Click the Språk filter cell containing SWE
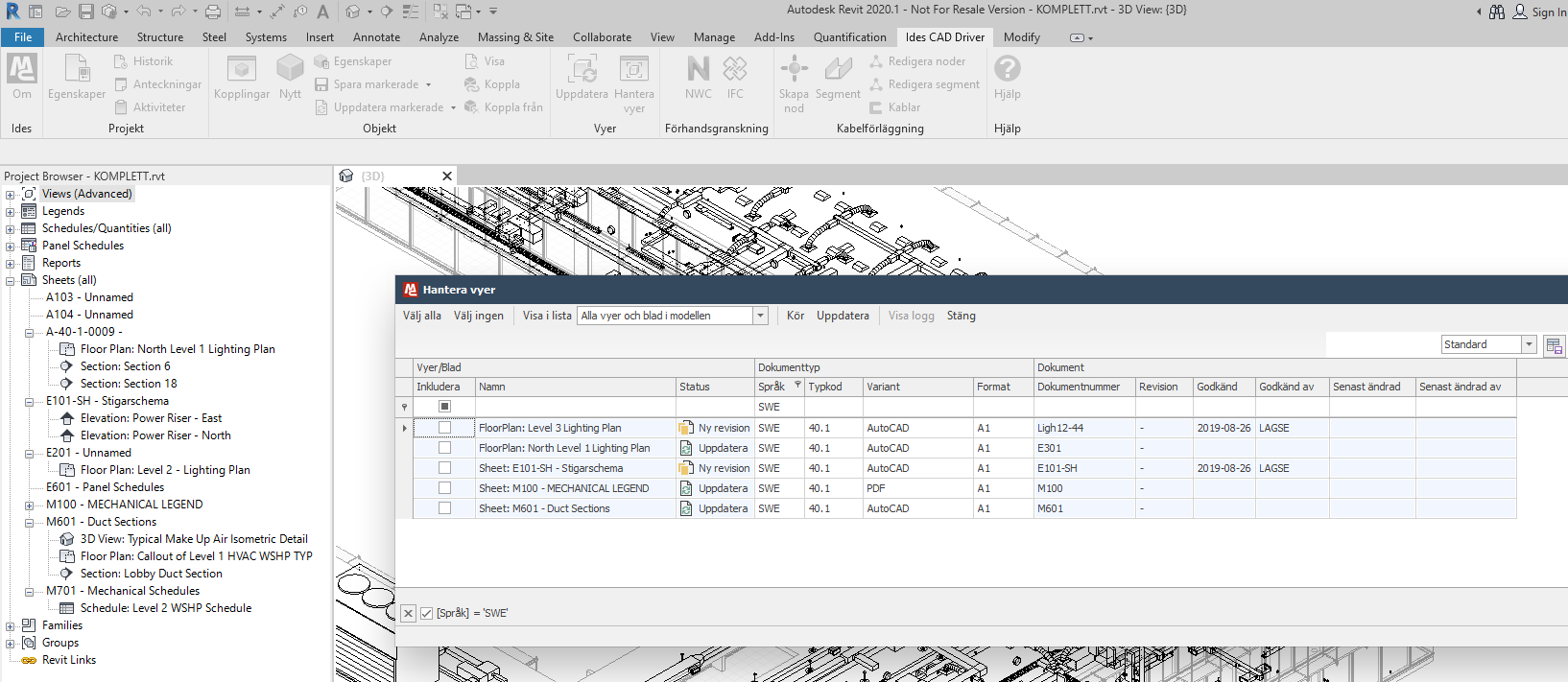 click(x=779, y=407)
